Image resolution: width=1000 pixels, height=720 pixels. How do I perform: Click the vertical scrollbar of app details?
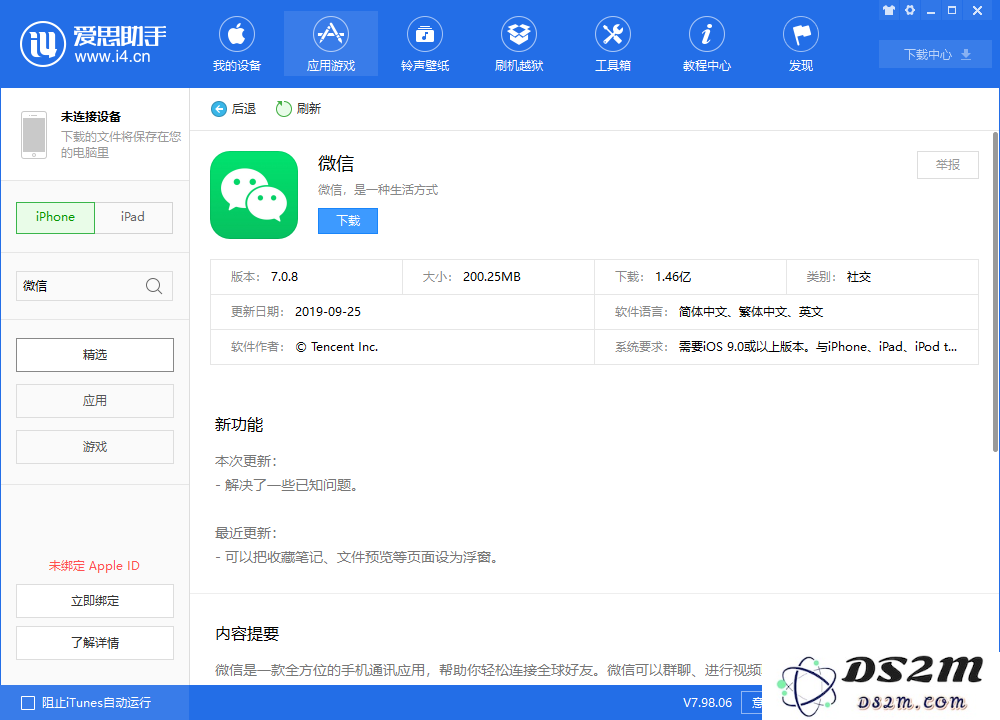tap(996, 292)
